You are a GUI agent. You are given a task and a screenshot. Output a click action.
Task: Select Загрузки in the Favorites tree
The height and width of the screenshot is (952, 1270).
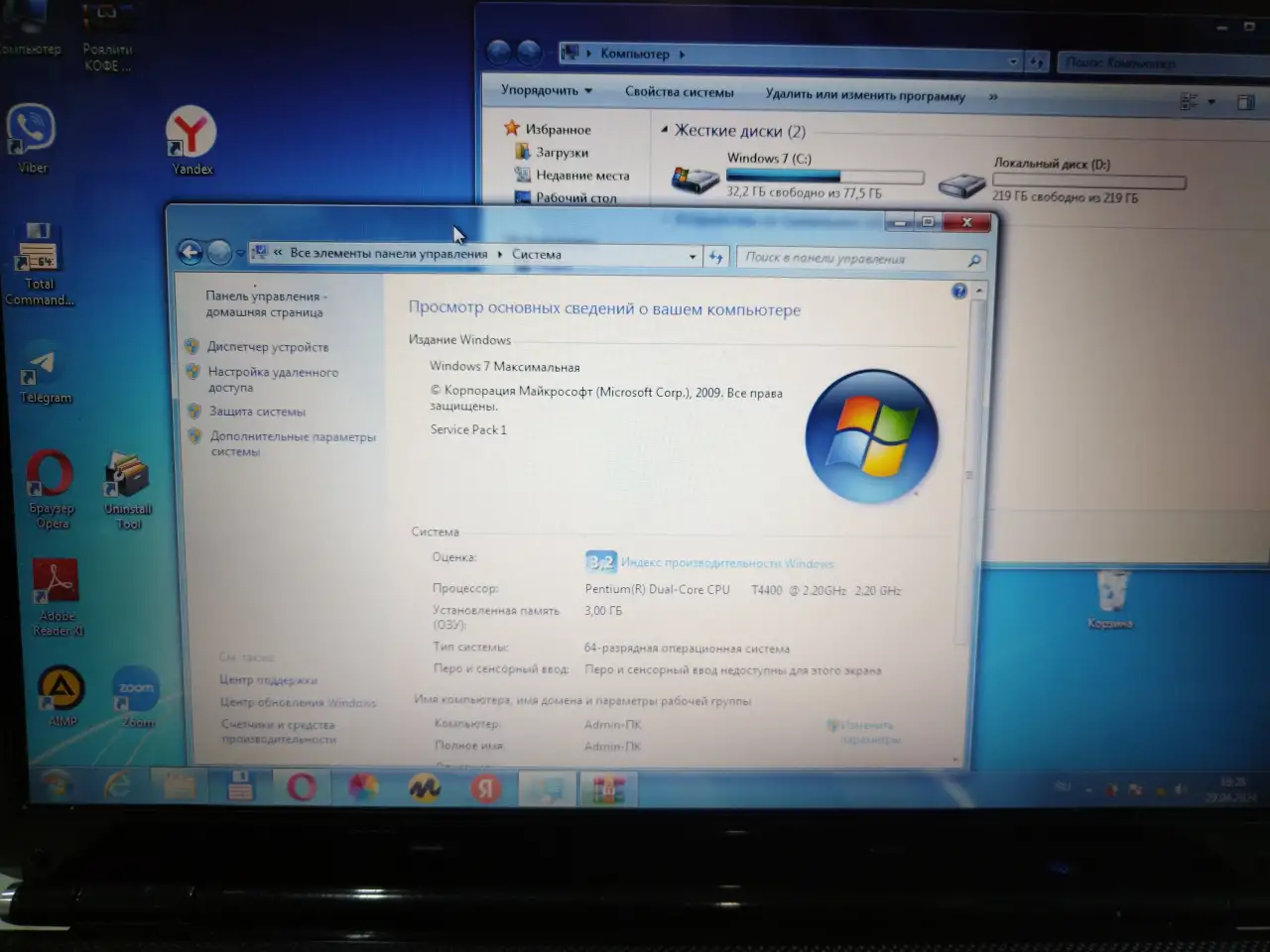click(562, 153)
